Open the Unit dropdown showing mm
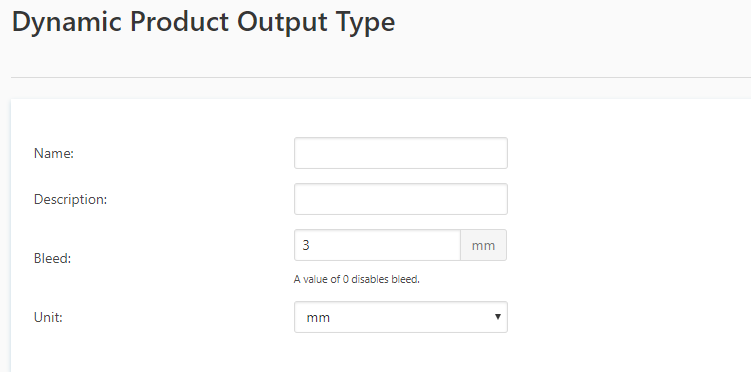 point(400,317)
